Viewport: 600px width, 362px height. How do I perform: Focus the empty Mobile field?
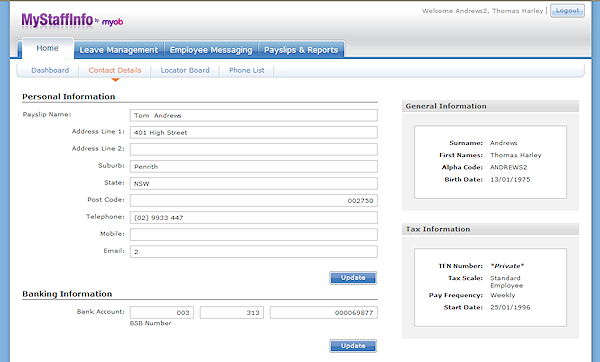254,235
